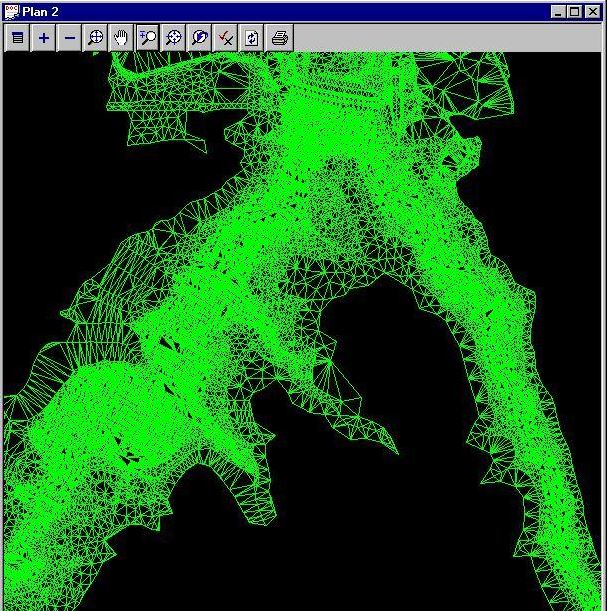Maximize the Plan 2 window

(x=575, y=12)
